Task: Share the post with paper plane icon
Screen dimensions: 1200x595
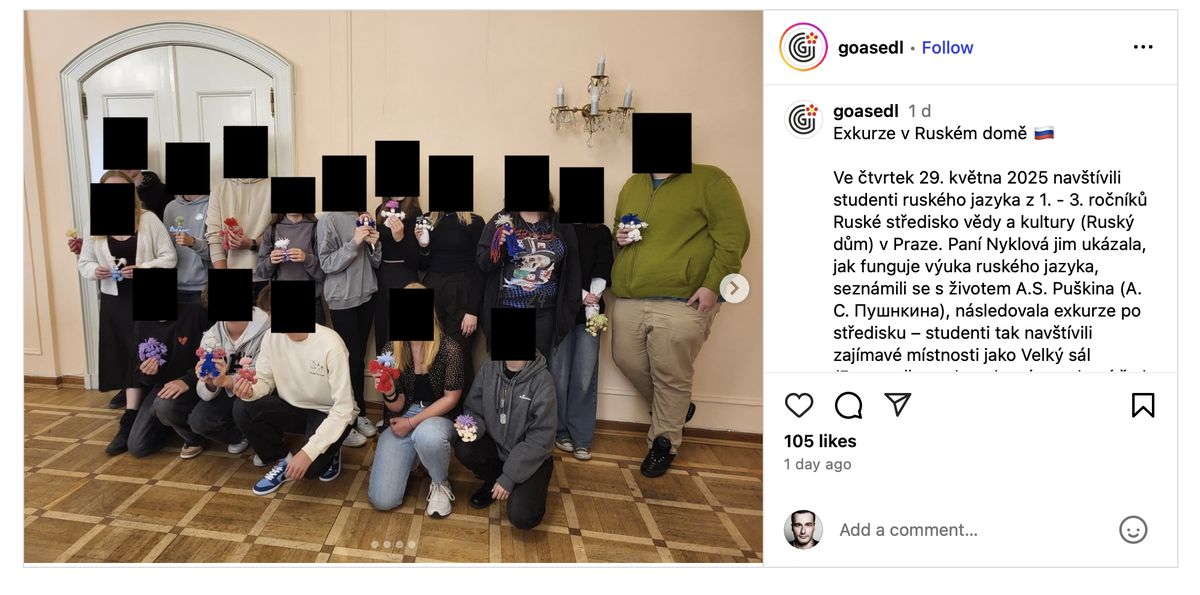Action: pos(898,405)
